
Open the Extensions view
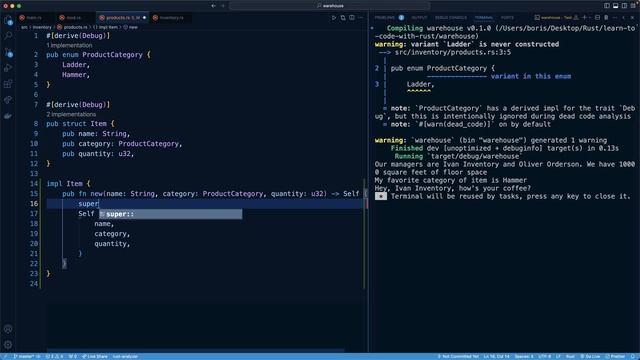(x=8, y=84)
